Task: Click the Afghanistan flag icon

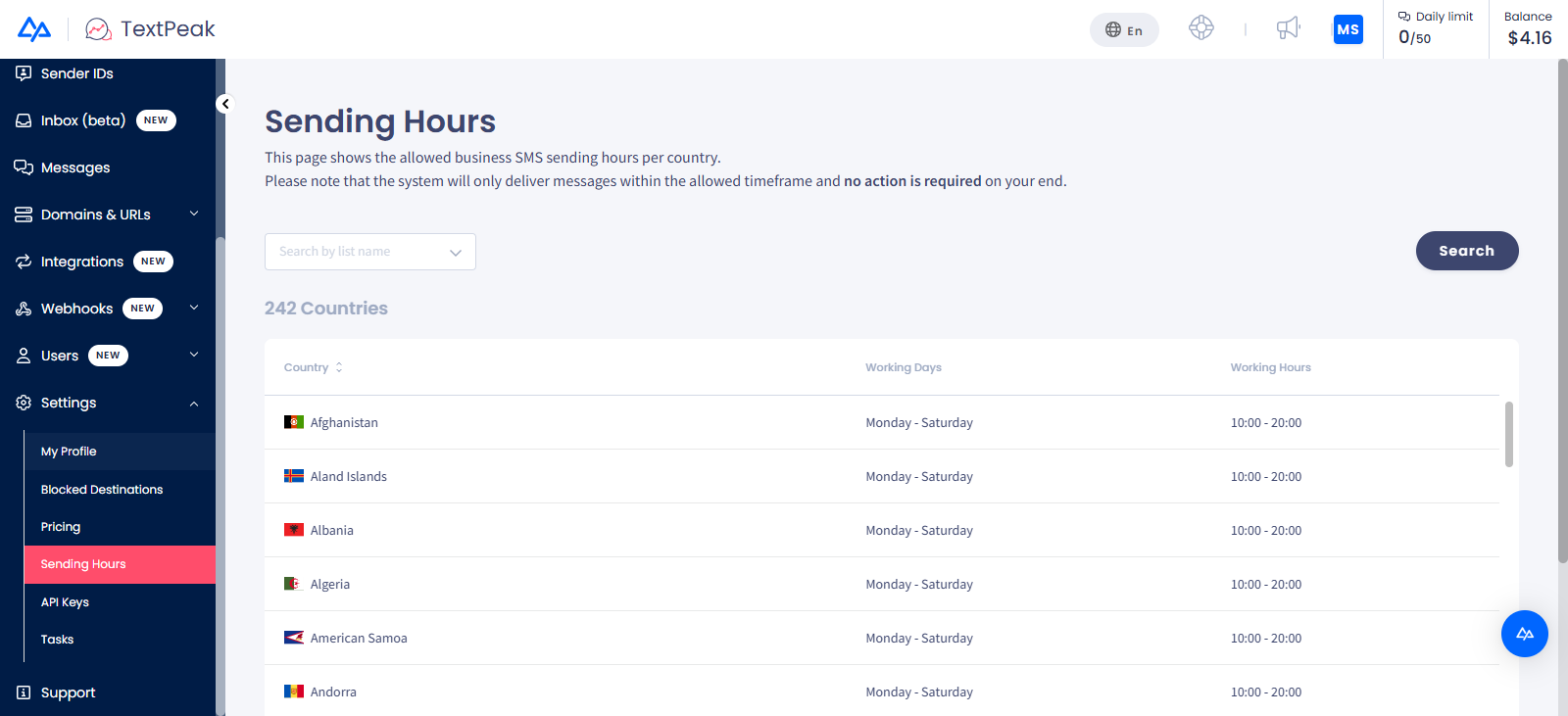Action: [x=294, y=422]
